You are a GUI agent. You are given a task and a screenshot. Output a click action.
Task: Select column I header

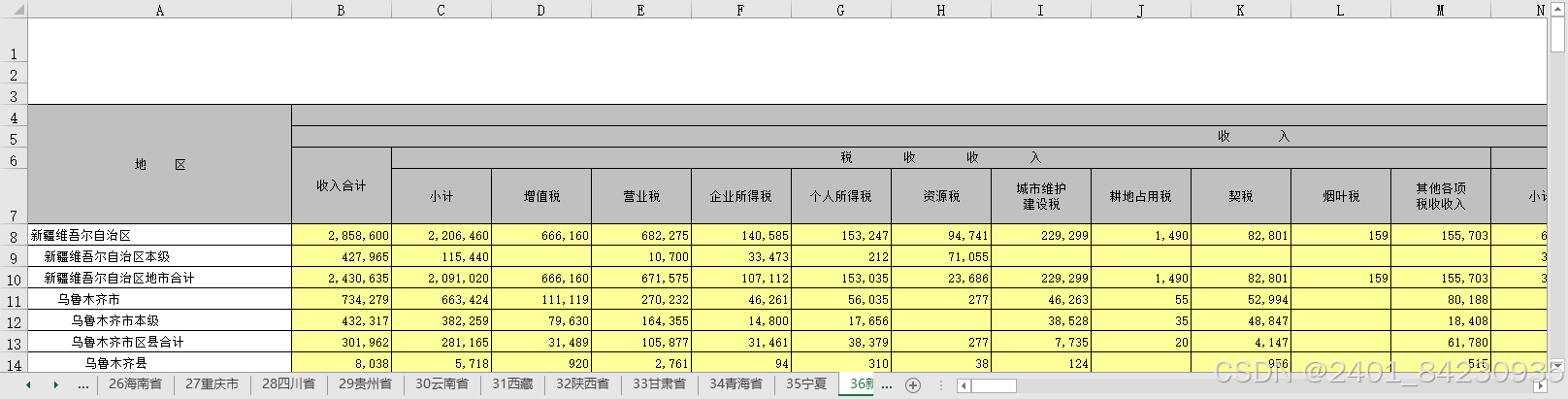click(1040, 10)
